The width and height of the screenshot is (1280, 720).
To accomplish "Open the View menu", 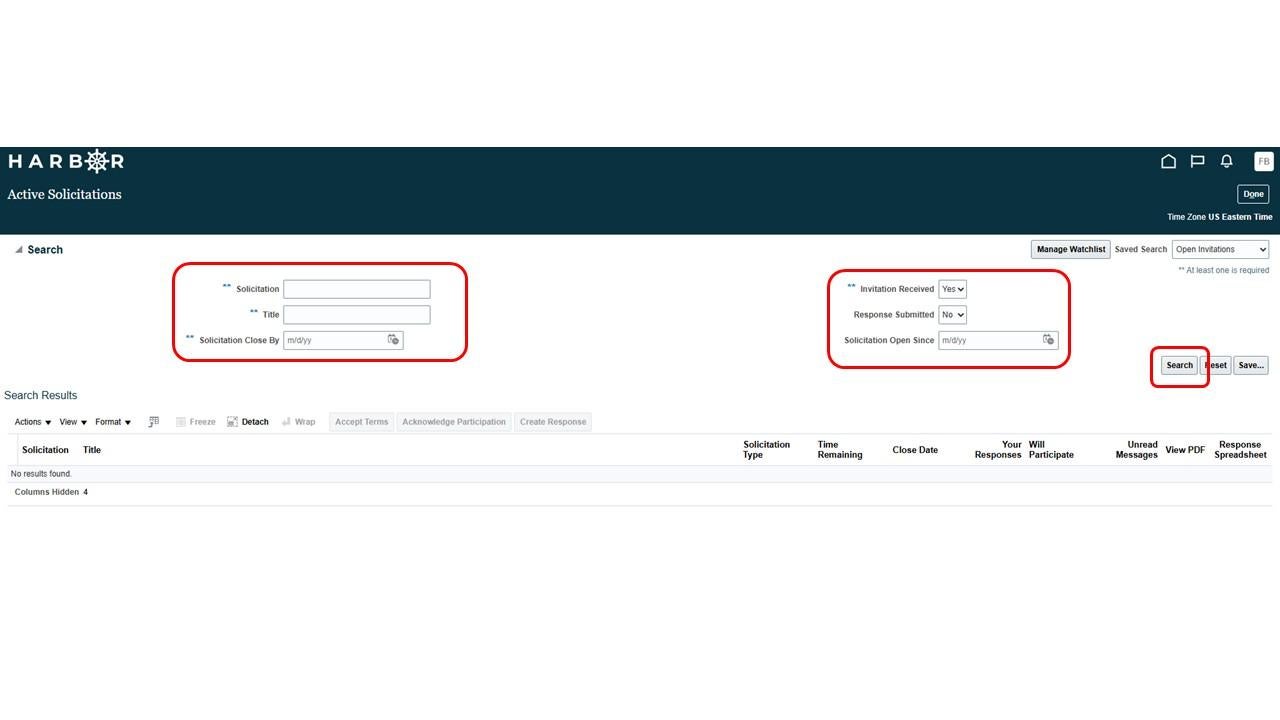I will [x=73, y=422].
